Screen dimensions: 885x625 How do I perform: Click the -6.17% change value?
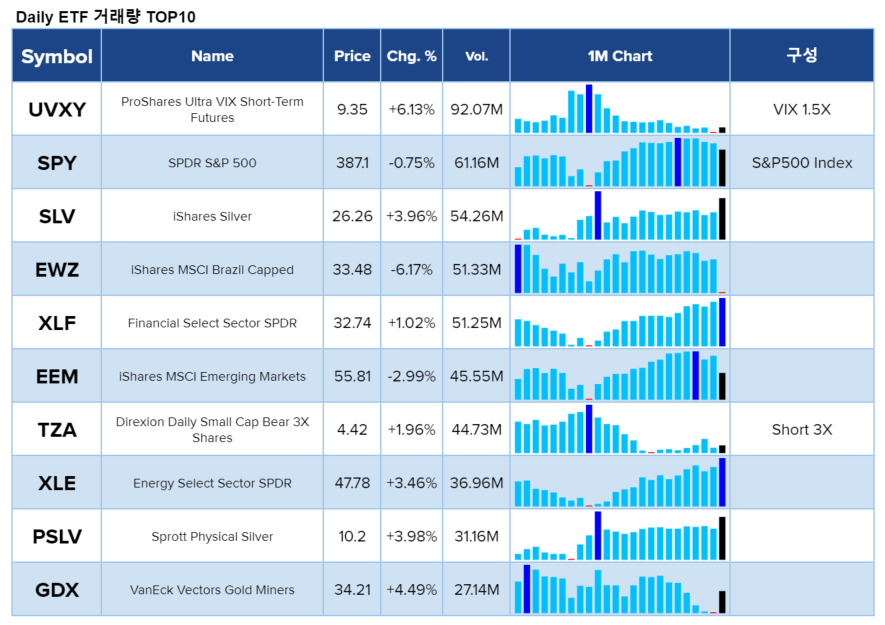[411, 269]
